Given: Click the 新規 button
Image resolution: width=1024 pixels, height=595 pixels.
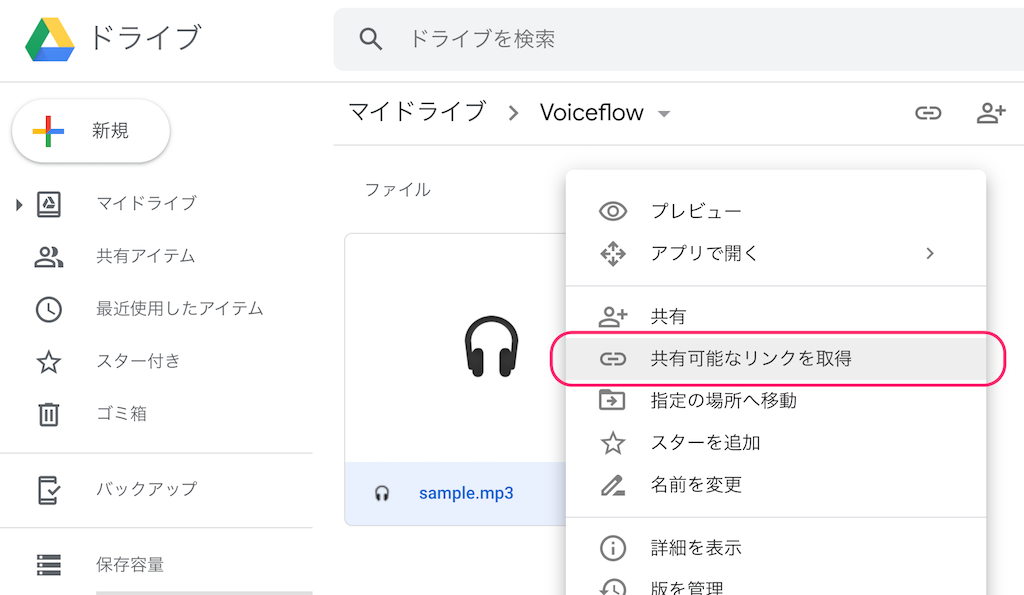Looking at the screenshot, I should click(91, 131).
